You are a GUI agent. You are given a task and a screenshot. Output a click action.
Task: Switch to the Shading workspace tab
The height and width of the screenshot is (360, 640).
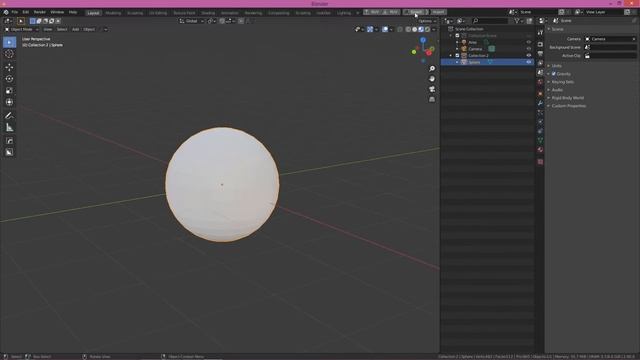[x=208, y=13]
